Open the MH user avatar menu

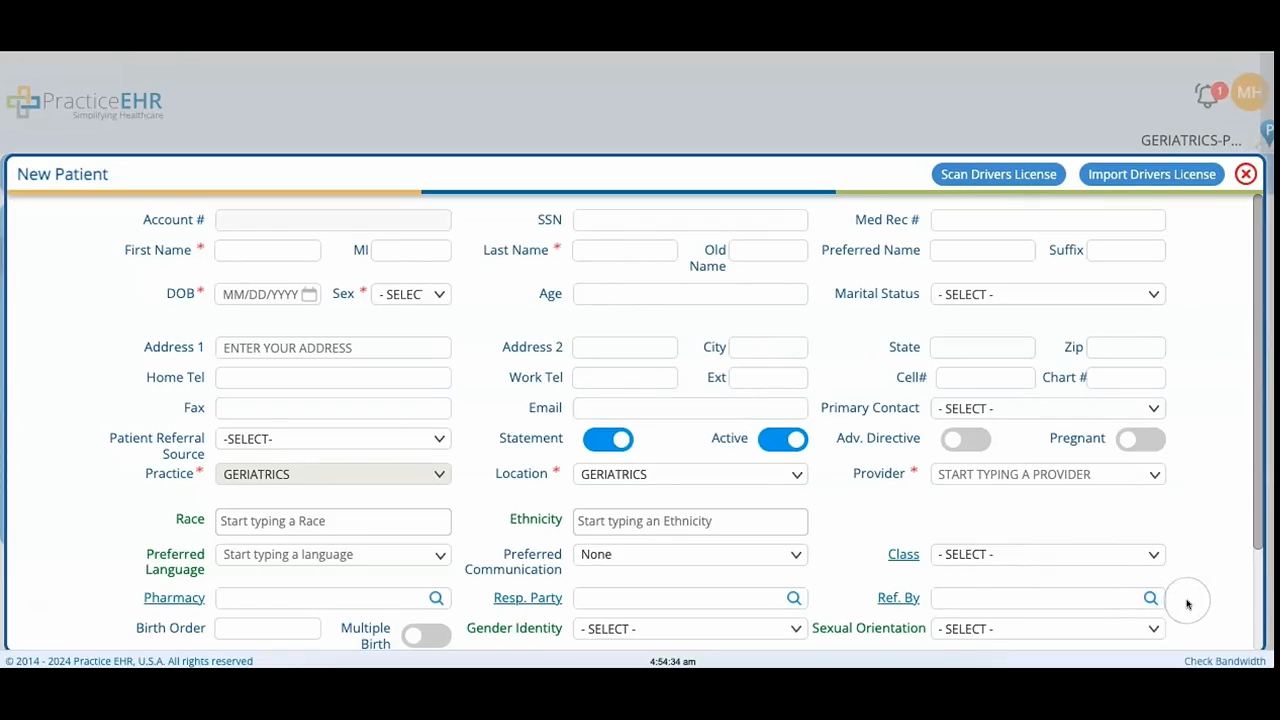[1249, 93]
